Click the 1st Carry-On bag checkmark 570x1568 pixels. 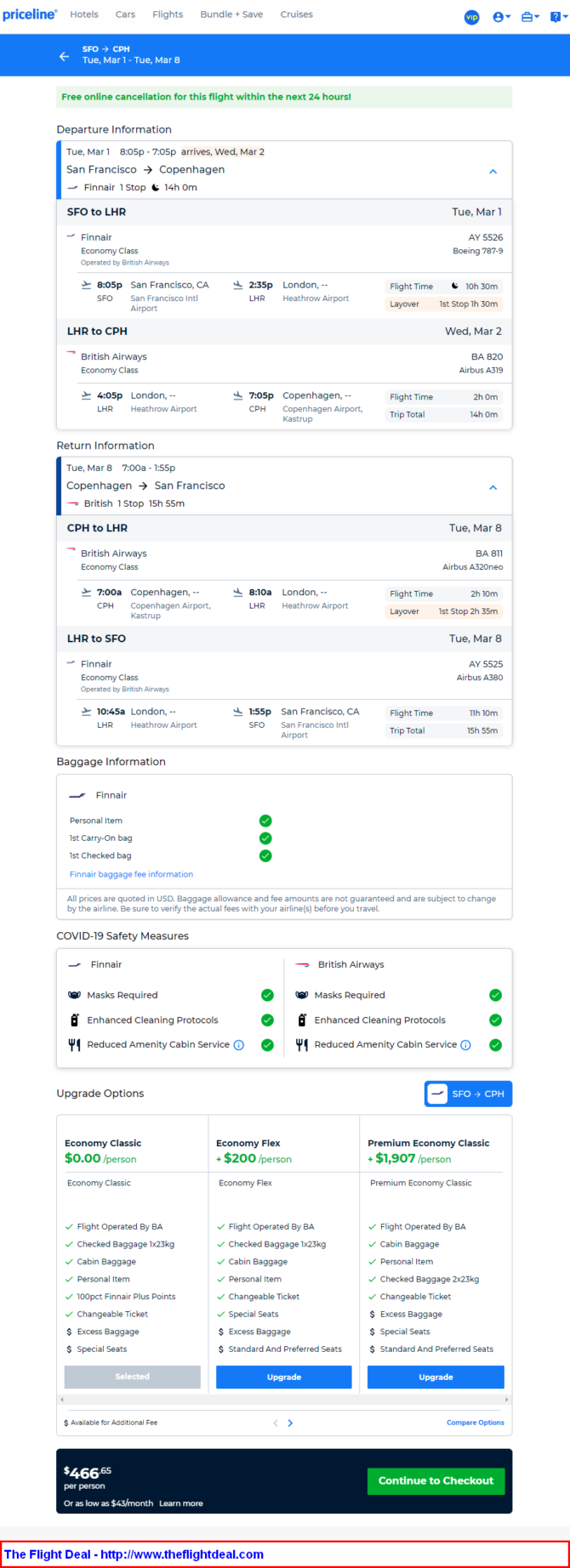coord(265,838)
